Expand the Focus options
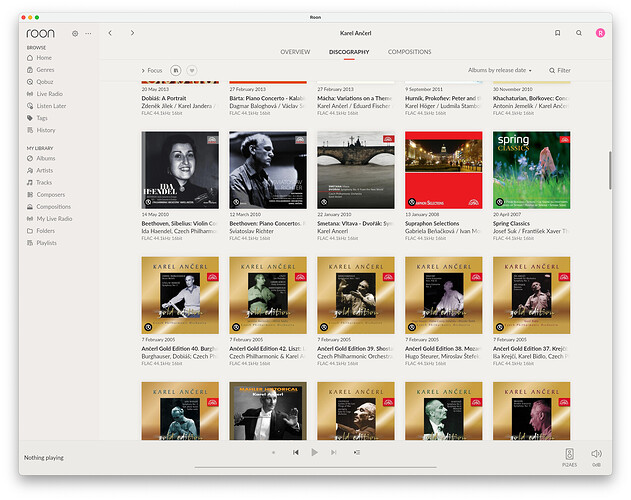 (x=151, y=70)
